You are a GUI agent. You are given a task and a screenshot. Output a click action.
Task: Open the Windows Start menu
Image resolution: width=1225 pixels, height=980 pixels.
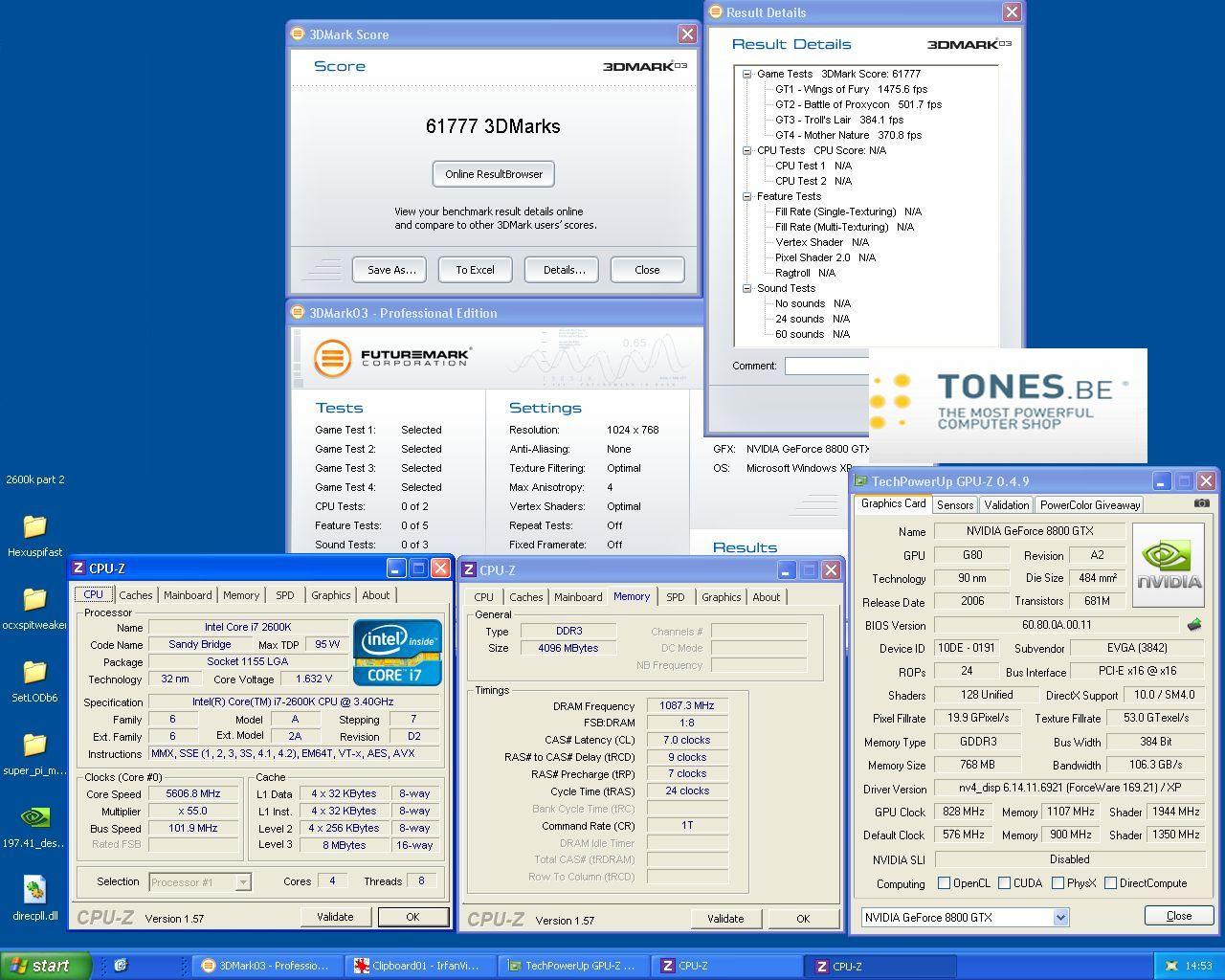45,966
